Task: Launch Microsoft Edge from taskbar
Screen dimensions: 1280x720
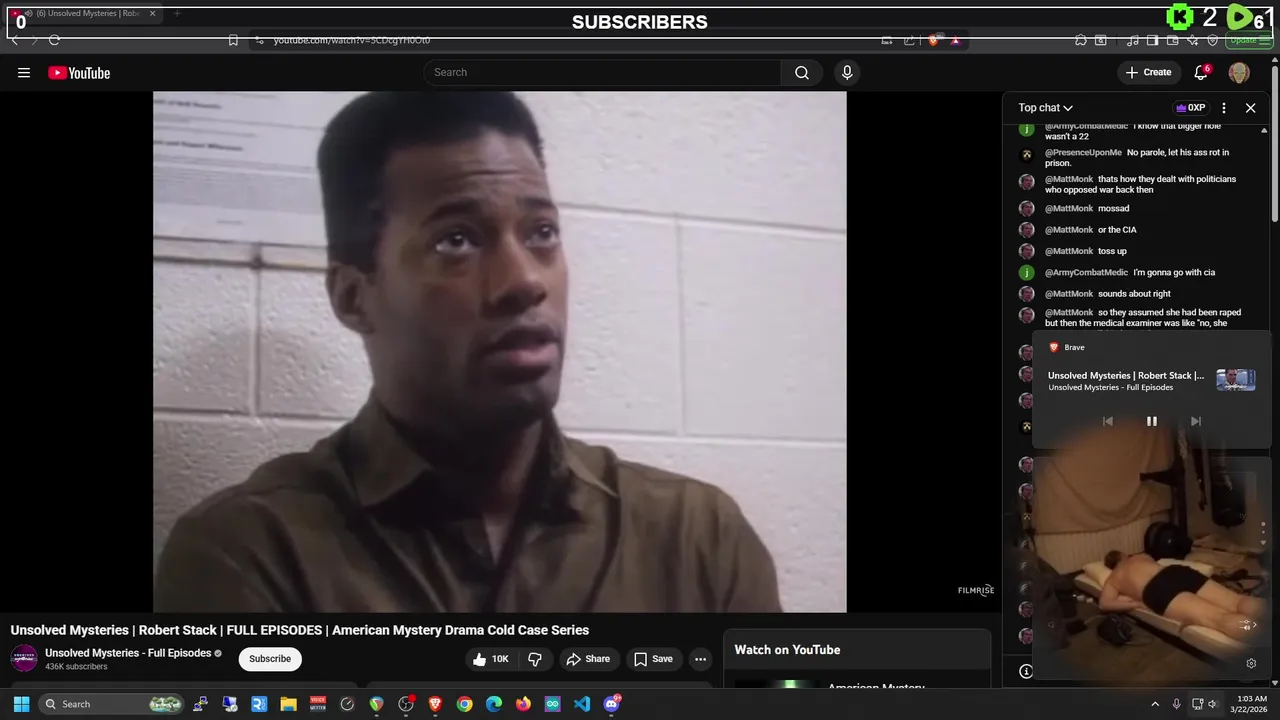Action: click(494, 704)
